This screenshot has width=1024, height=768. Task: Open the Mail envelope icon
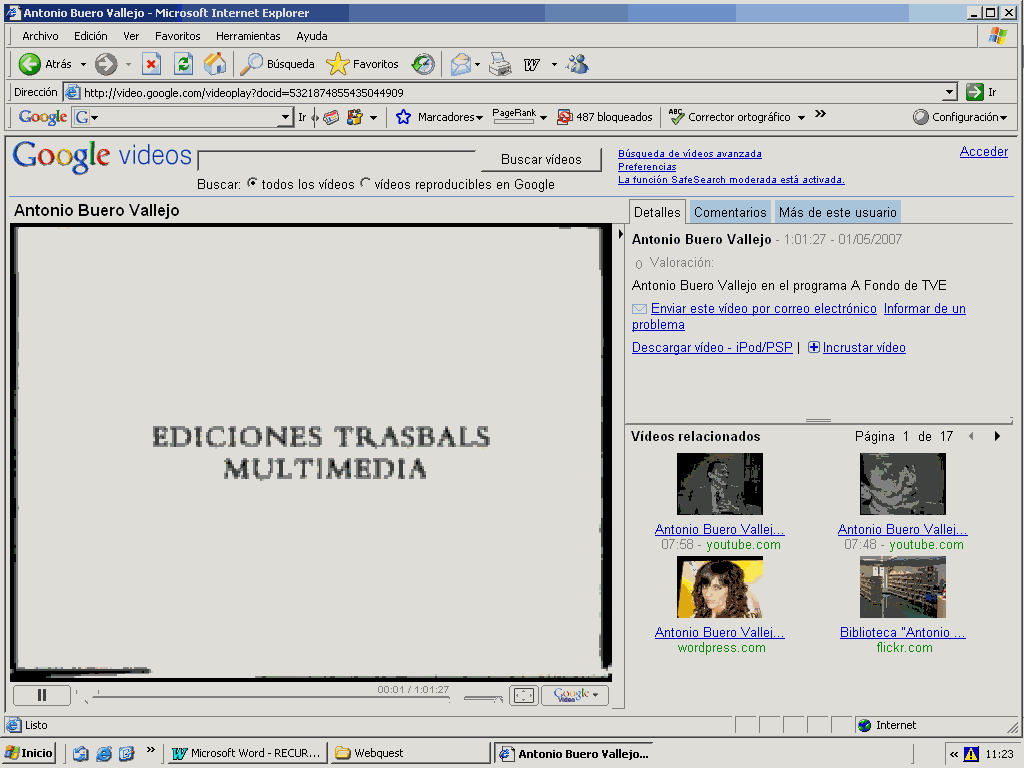(461, 64)
